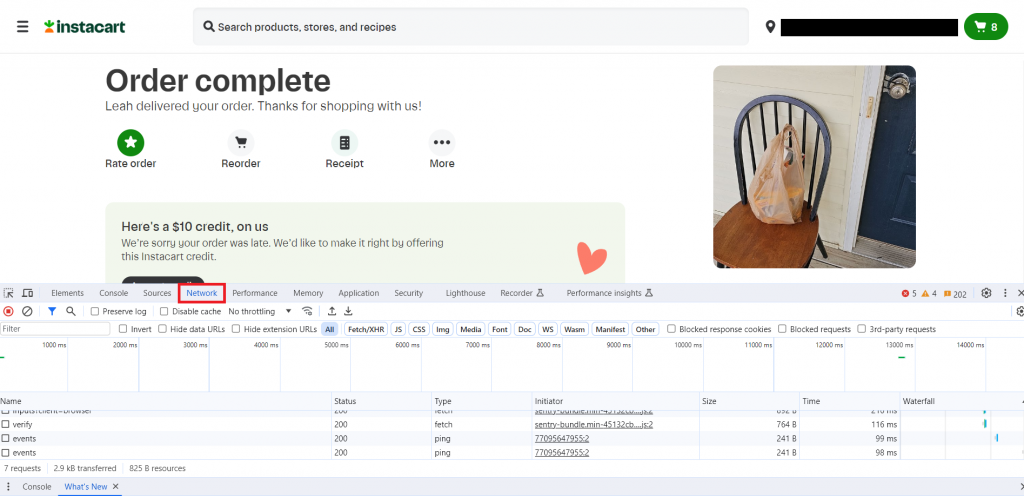This screenshot has height=496, width=1024.
Task: Click the More ellipsis icon
Action: pos(442,142)
